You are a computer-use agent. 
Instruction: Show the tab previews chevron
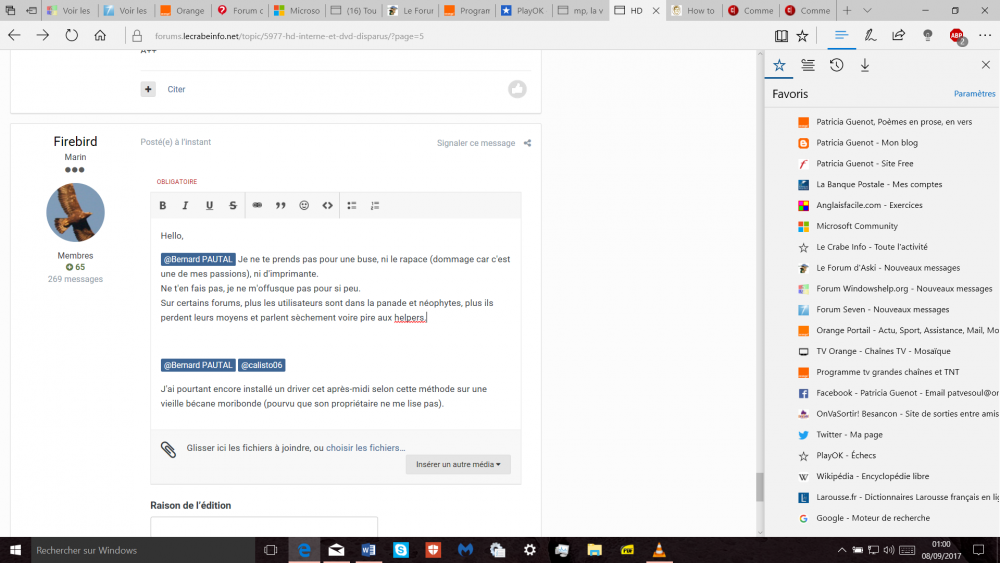point(867,10)
